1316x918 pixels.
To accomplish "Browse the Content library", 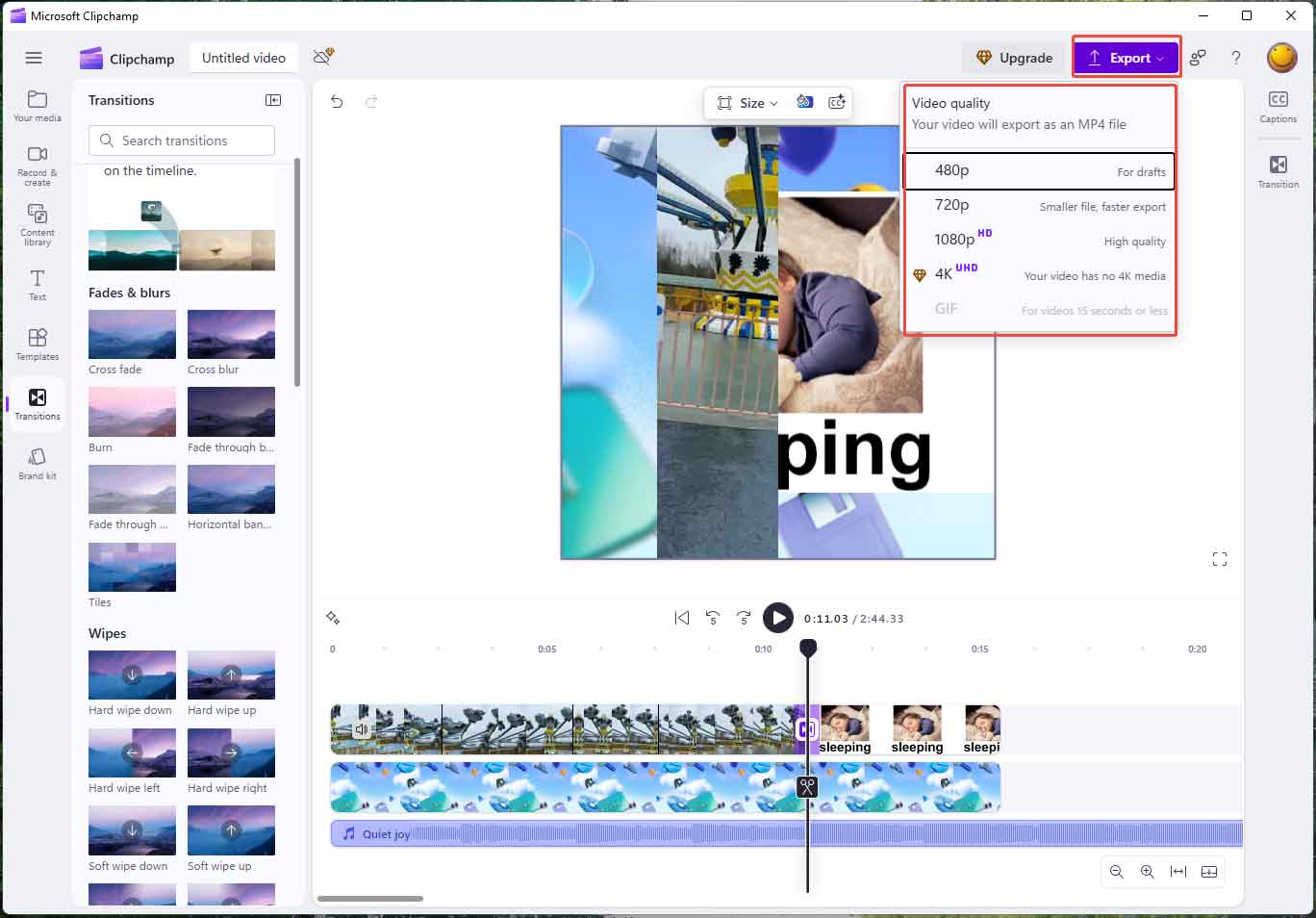I will coord(37,224).
